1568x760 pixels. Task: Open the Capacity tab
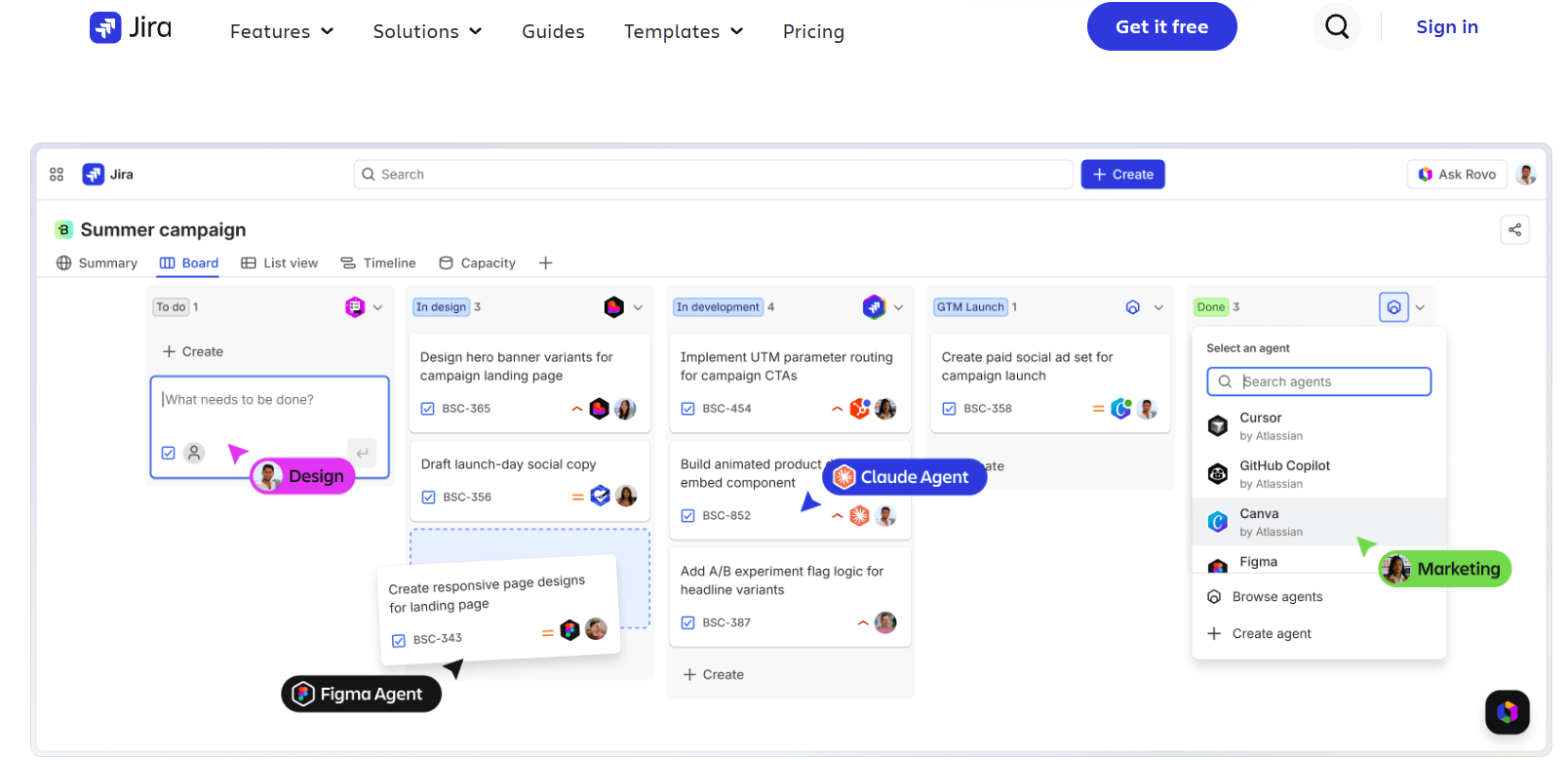coord(477,263)
